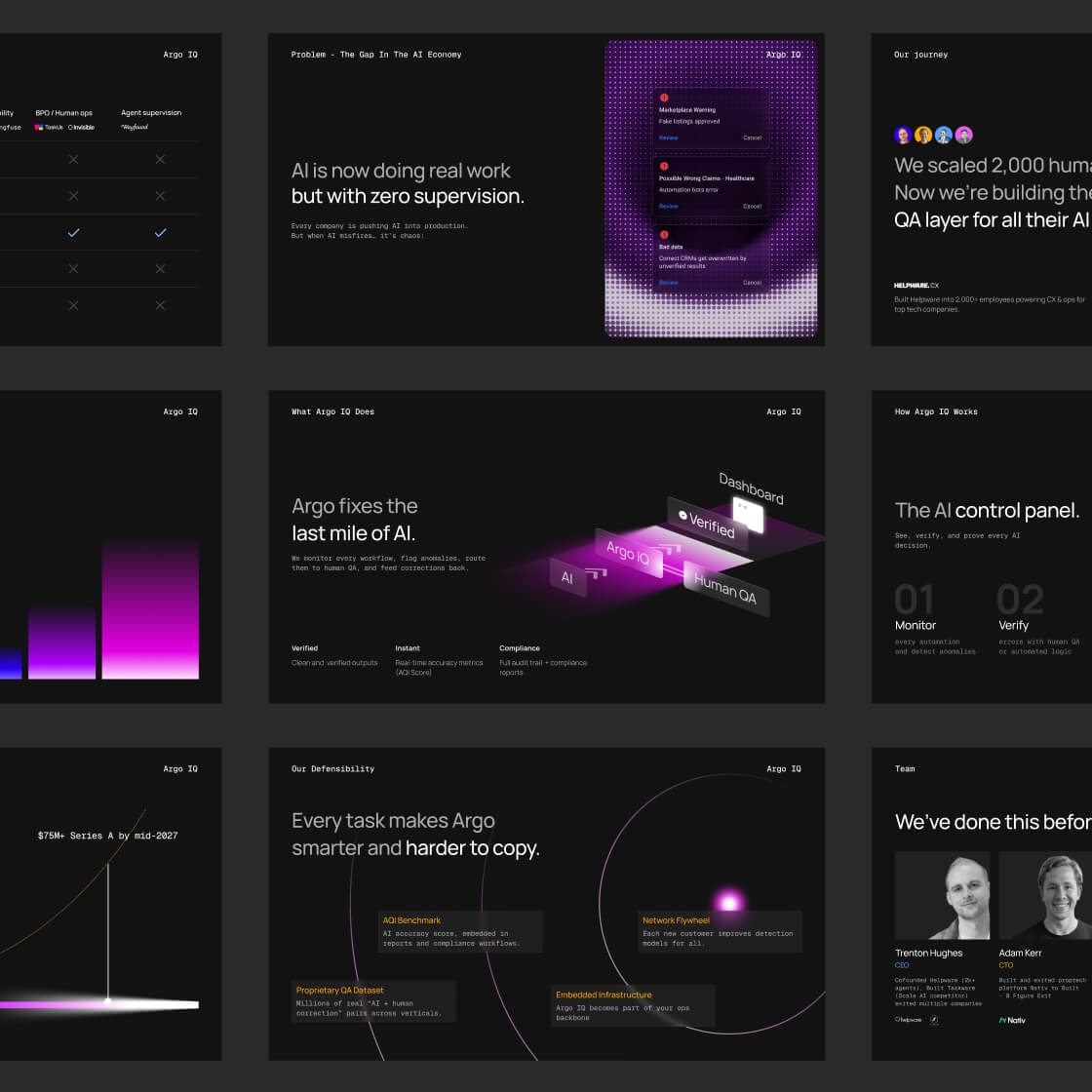
Task: Open the Embedded Infrastructure card
Action: tap(633, 1006)
